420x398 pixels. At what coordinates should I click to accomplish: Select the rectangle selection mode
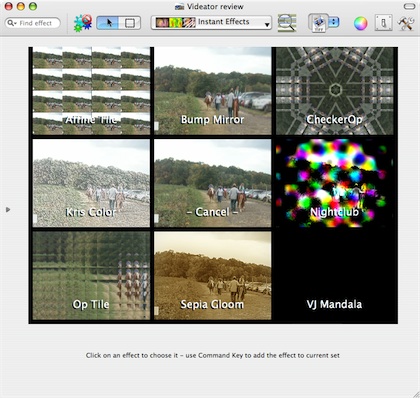pos(130,23)
